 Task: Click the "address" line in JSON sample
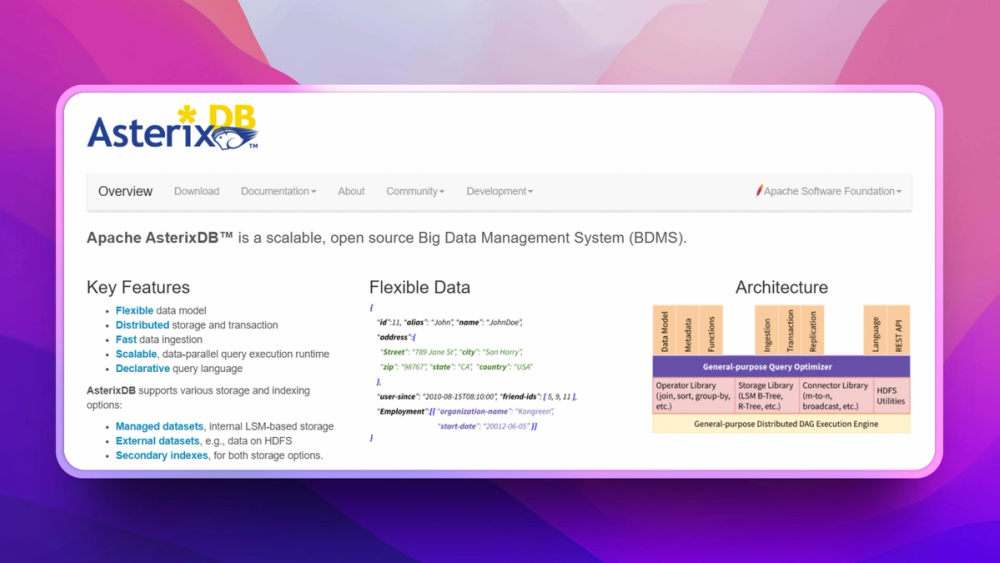(396, 337)
